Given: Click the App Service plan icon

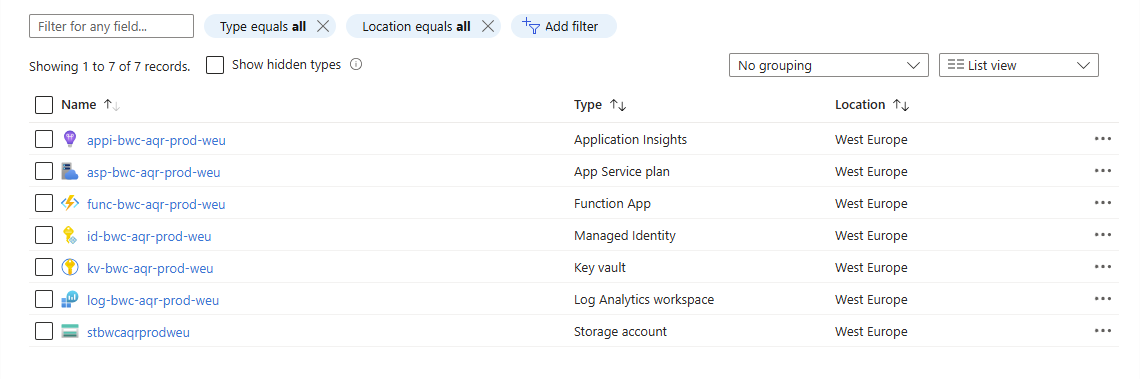Looking at the screenshot, I should tap(70, 172).
